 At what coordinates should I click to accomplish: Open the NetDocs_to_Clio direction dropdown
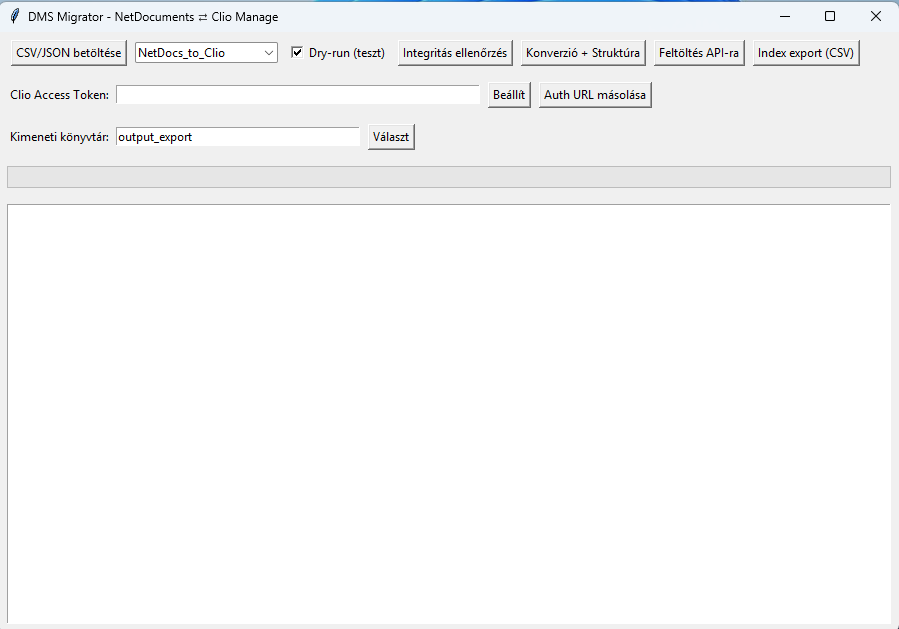(x=206, y=53)
